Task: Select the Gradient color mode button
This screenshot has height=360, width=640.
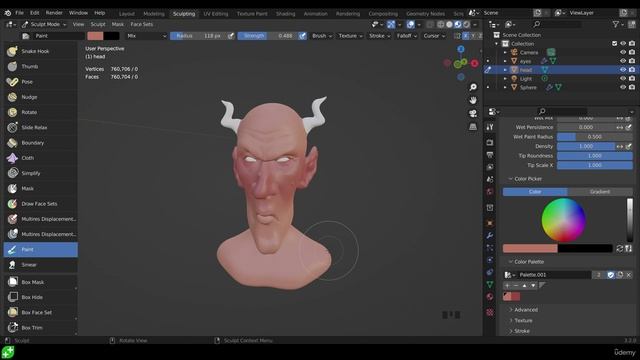Action: (x=600, y=191)
